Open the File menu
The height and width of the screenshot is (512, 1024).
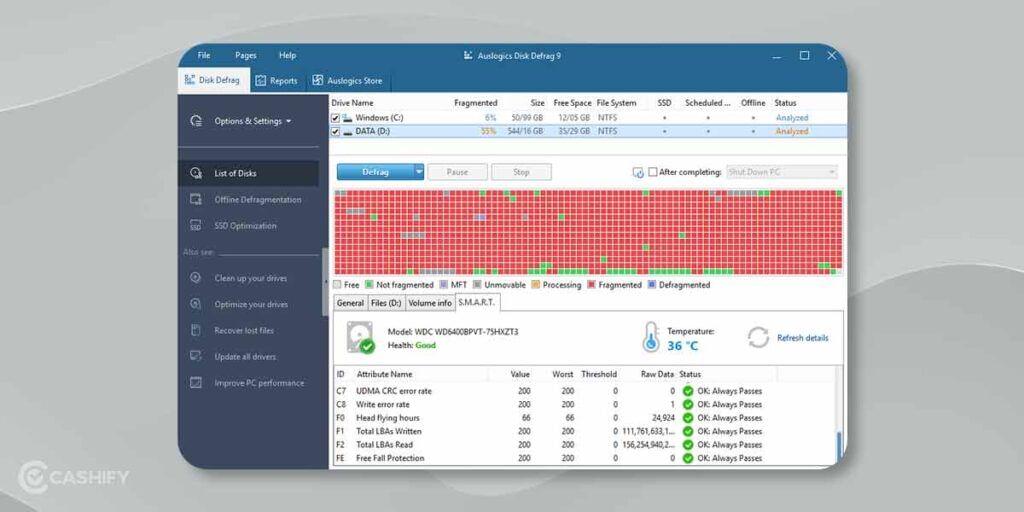[204, 56]
